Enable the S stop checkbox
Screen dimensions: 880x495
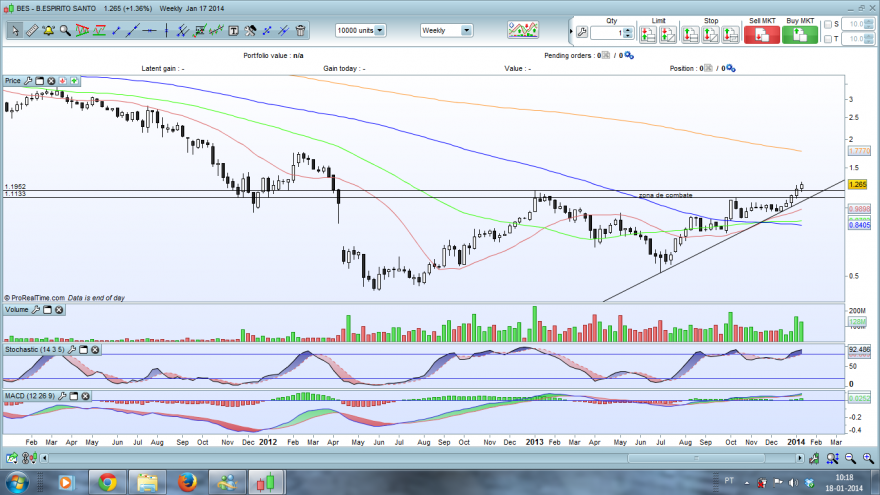(828, 24)
